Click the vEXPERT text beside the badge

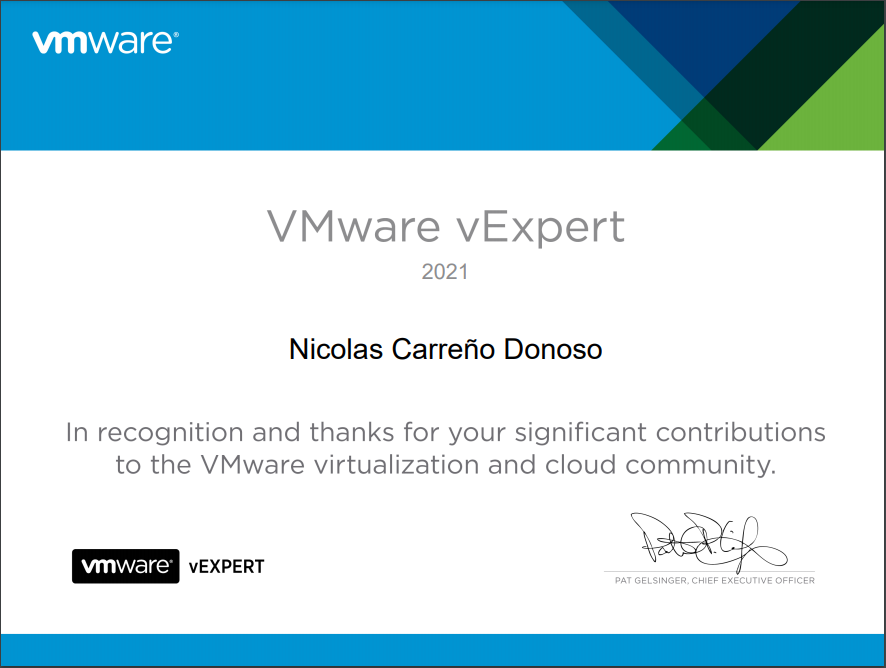point(226,566)
